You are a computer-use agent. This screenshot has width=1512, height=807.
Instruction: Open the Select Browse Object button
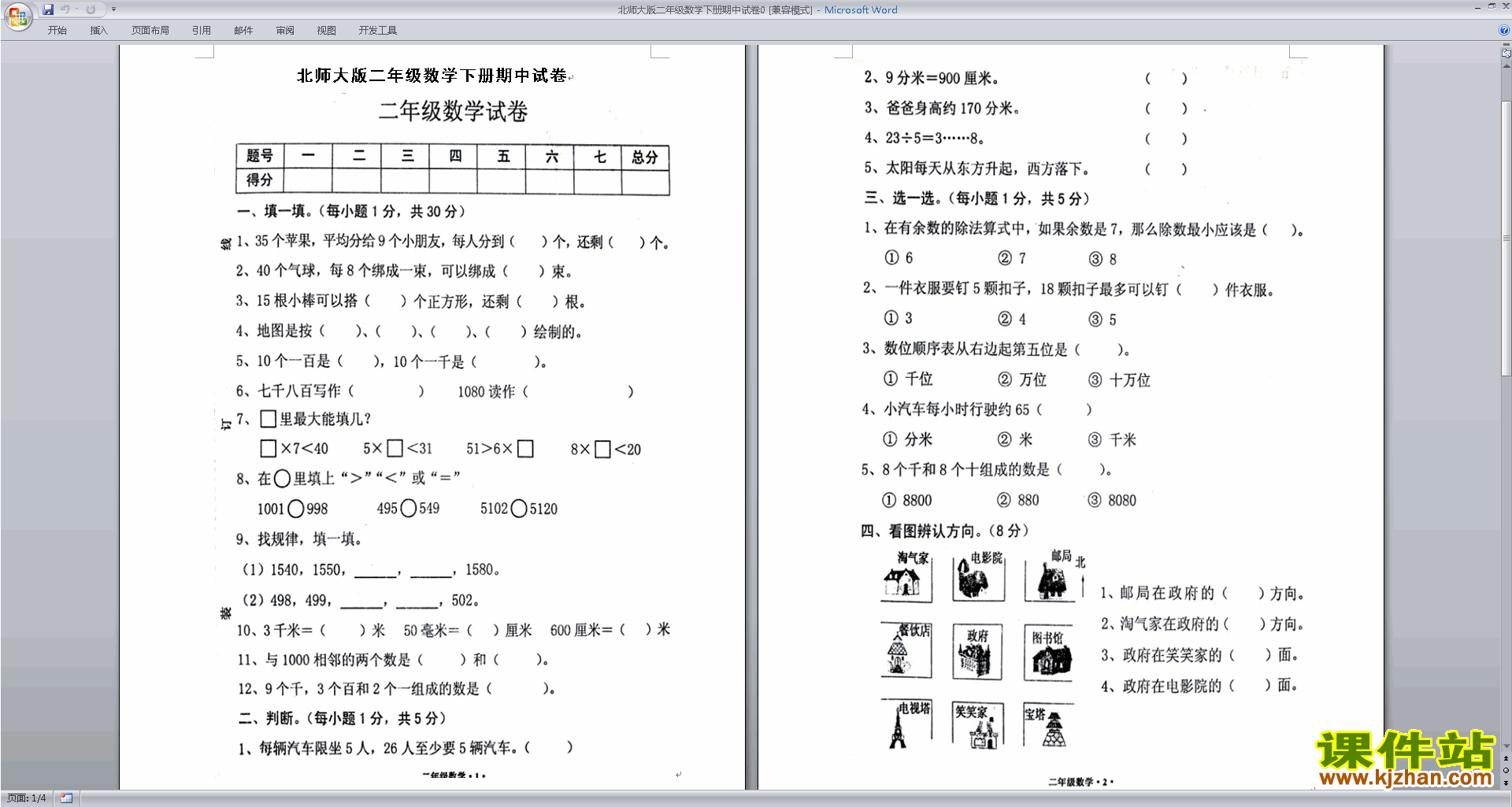(1506, 770)
